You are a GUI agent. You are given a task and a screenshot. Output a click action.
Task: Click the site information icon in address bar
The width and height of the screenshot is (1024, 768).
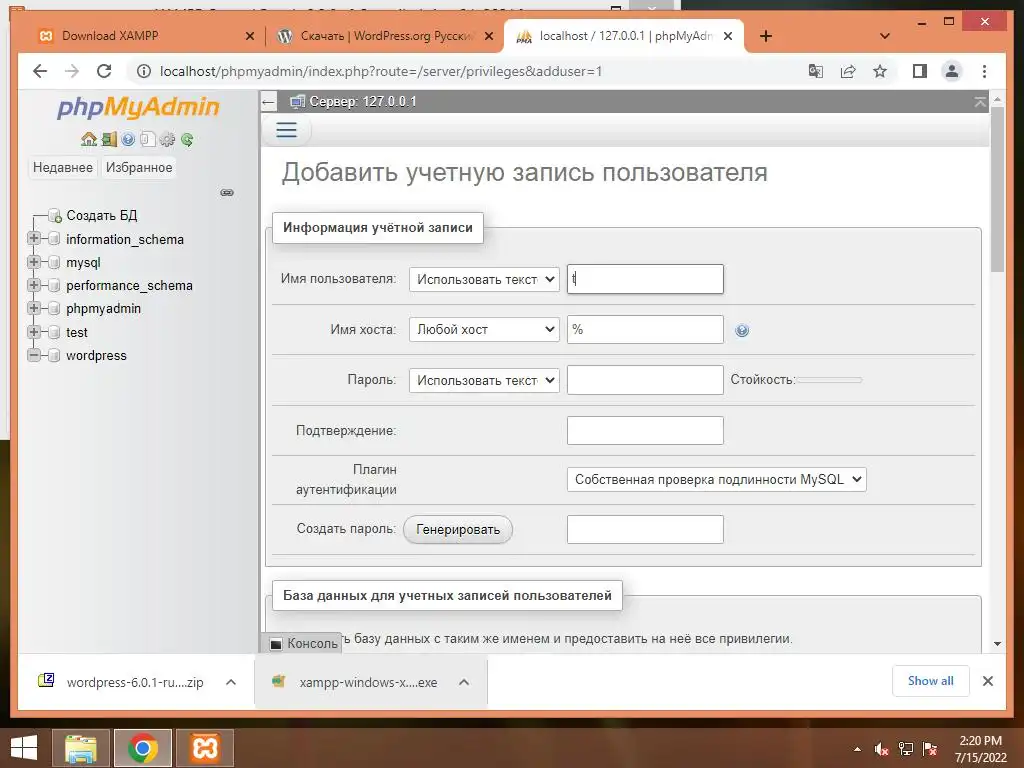143,71
